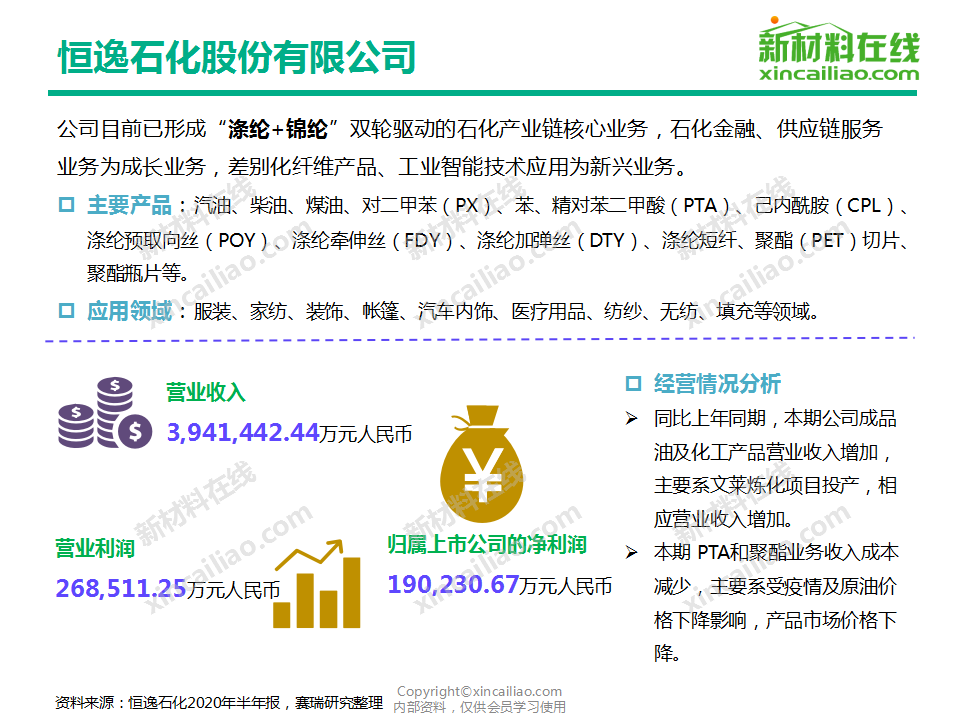The width and height of the screenshot is (960, 720).
Task: Select the value 3,941,442.44
Action: 243,433
